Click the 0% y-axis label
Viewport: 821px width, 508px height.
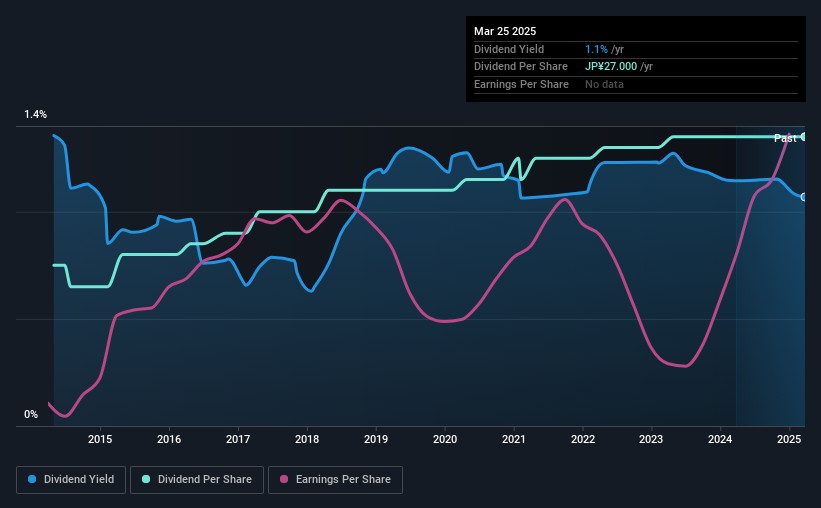(x=29, y=415)
